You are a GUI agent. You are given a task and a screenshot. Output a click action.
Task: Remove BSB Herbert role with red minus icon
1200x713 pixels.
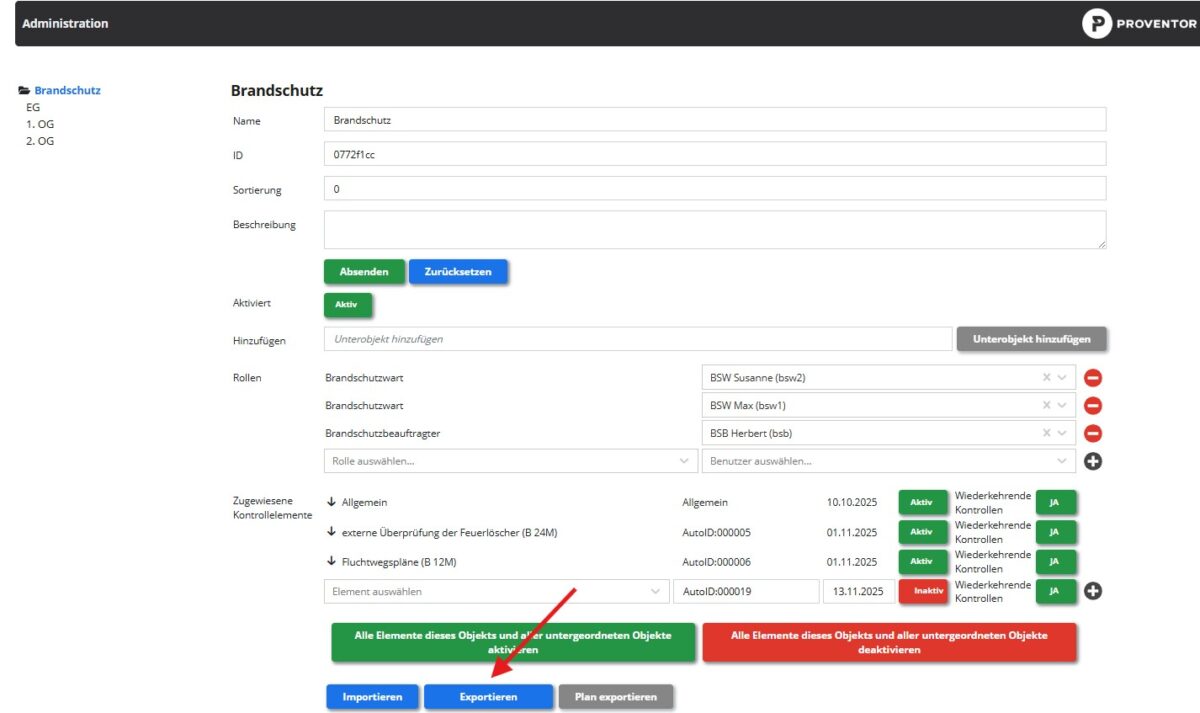1093,433
